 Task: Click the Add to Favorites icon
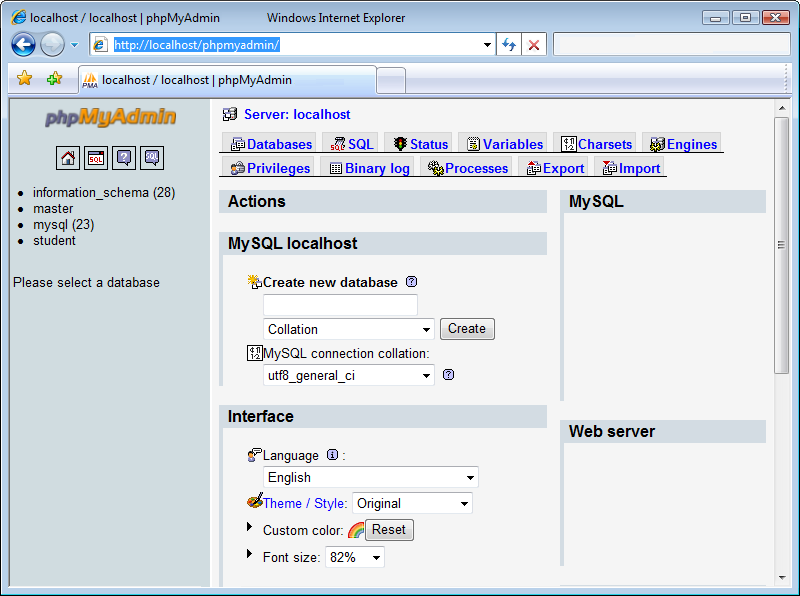(54, 79)
